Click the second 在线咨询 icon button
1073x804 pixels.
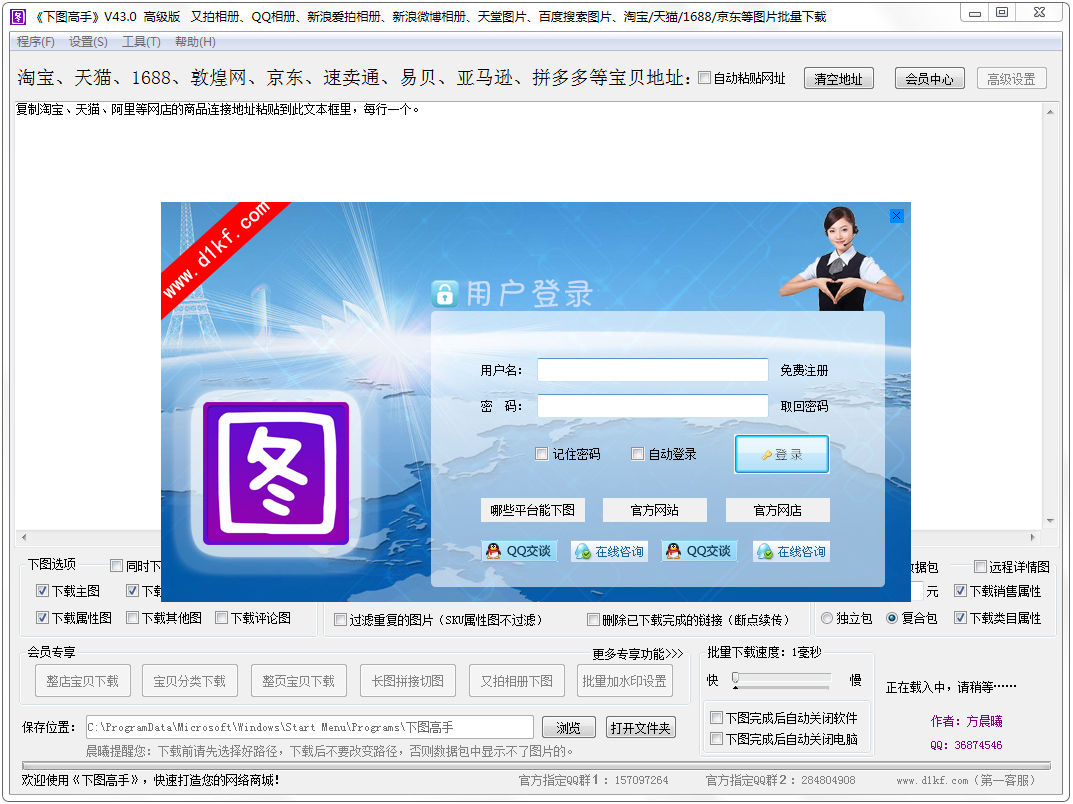[x=791, y=551]
